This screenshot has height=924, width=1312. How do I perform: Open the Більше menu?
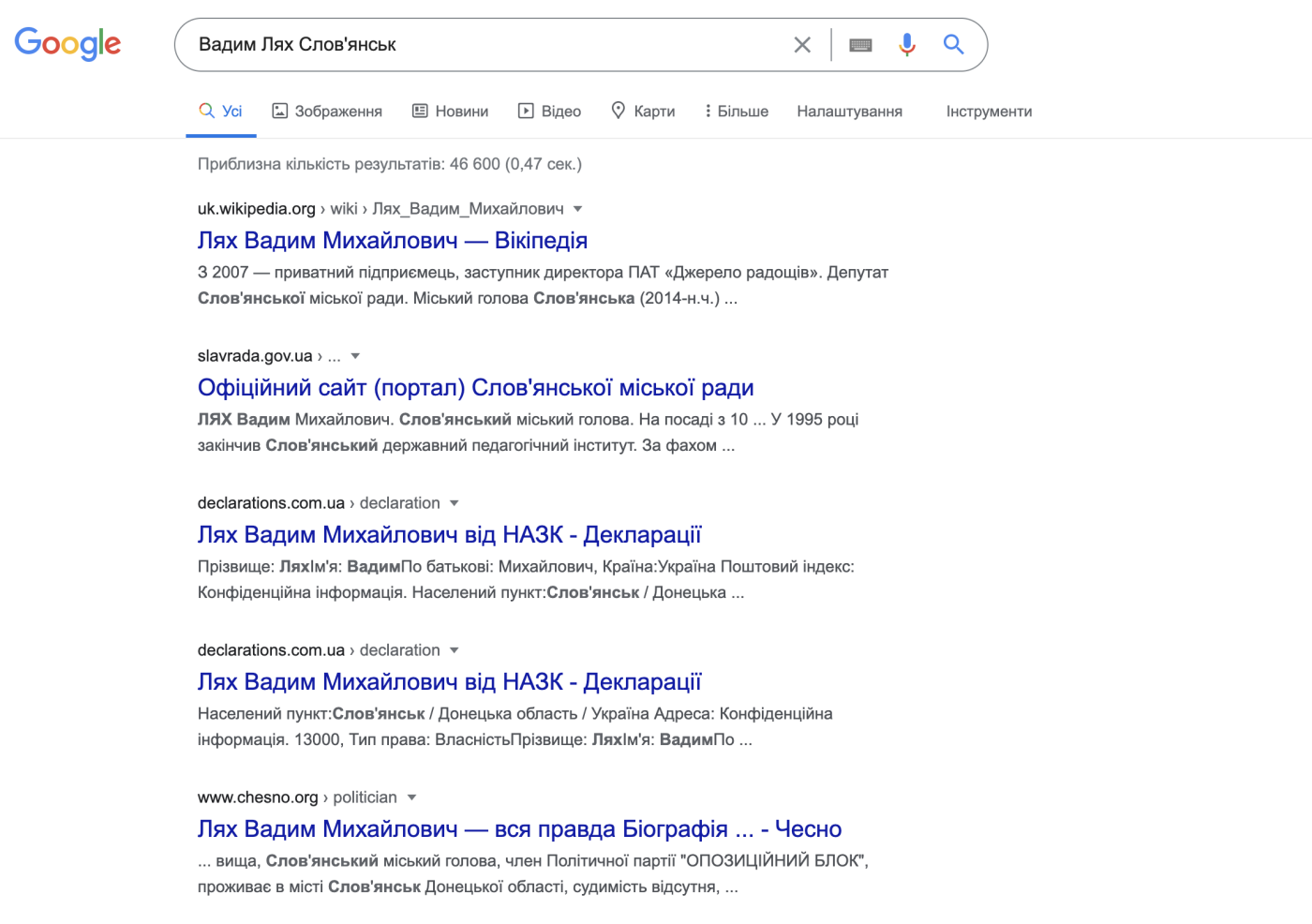click(x=737, y=111)
